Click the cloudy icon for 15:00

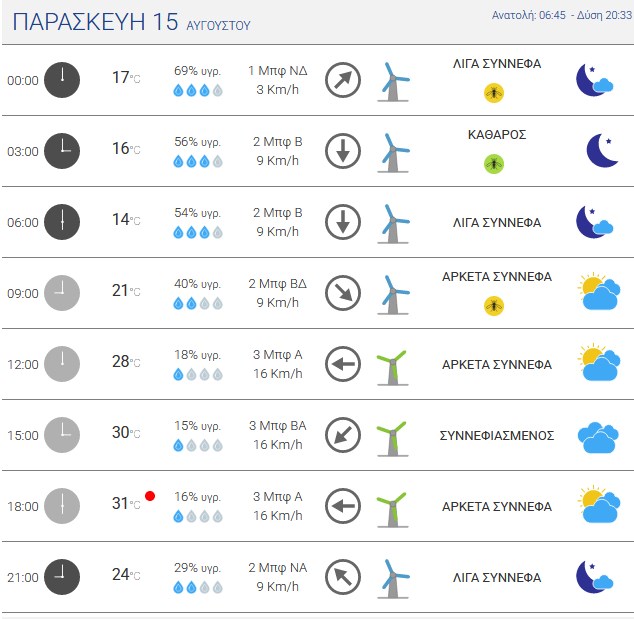pos(598,437)
